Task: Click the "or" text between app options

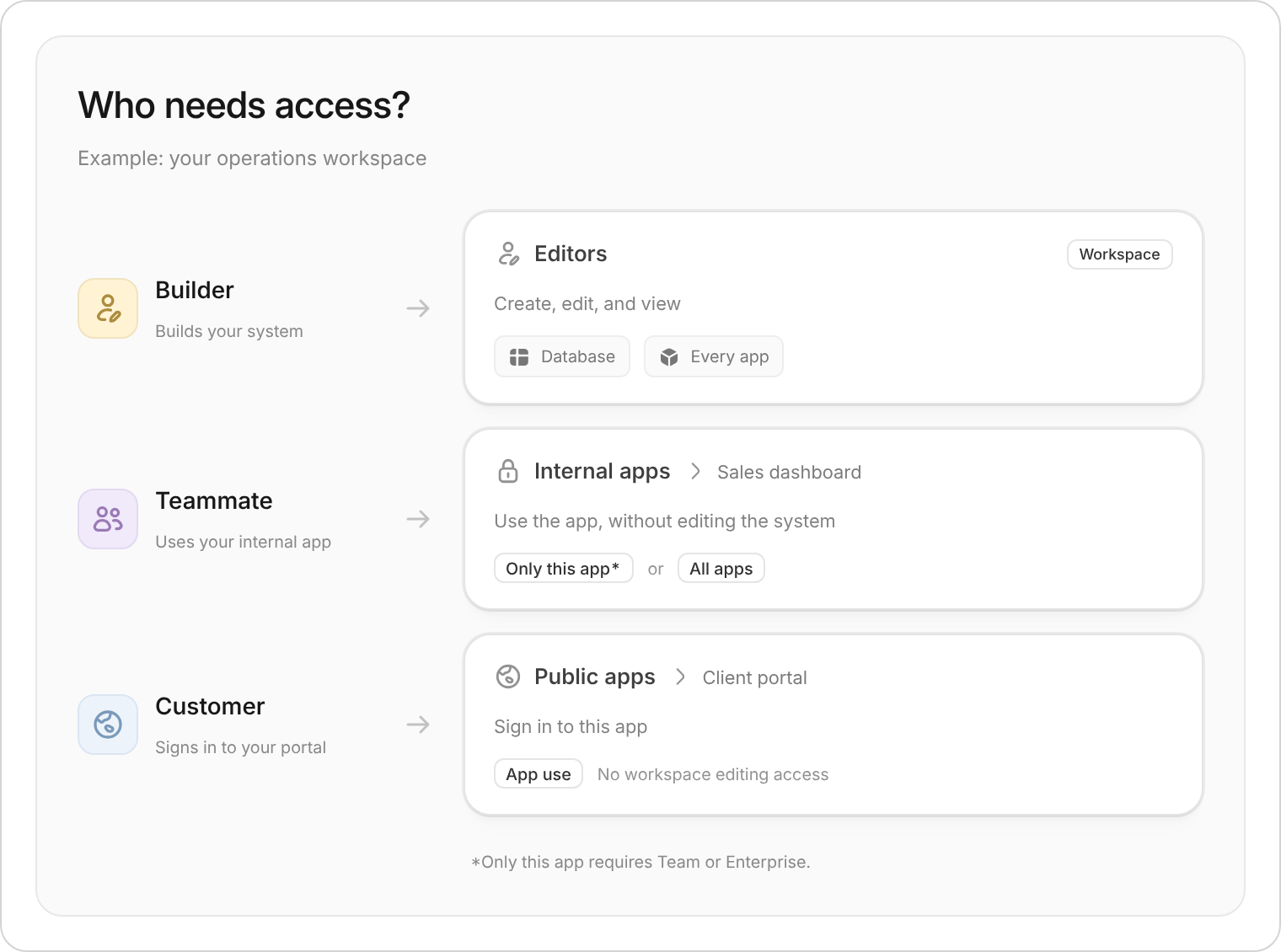Action: (656, 570)
